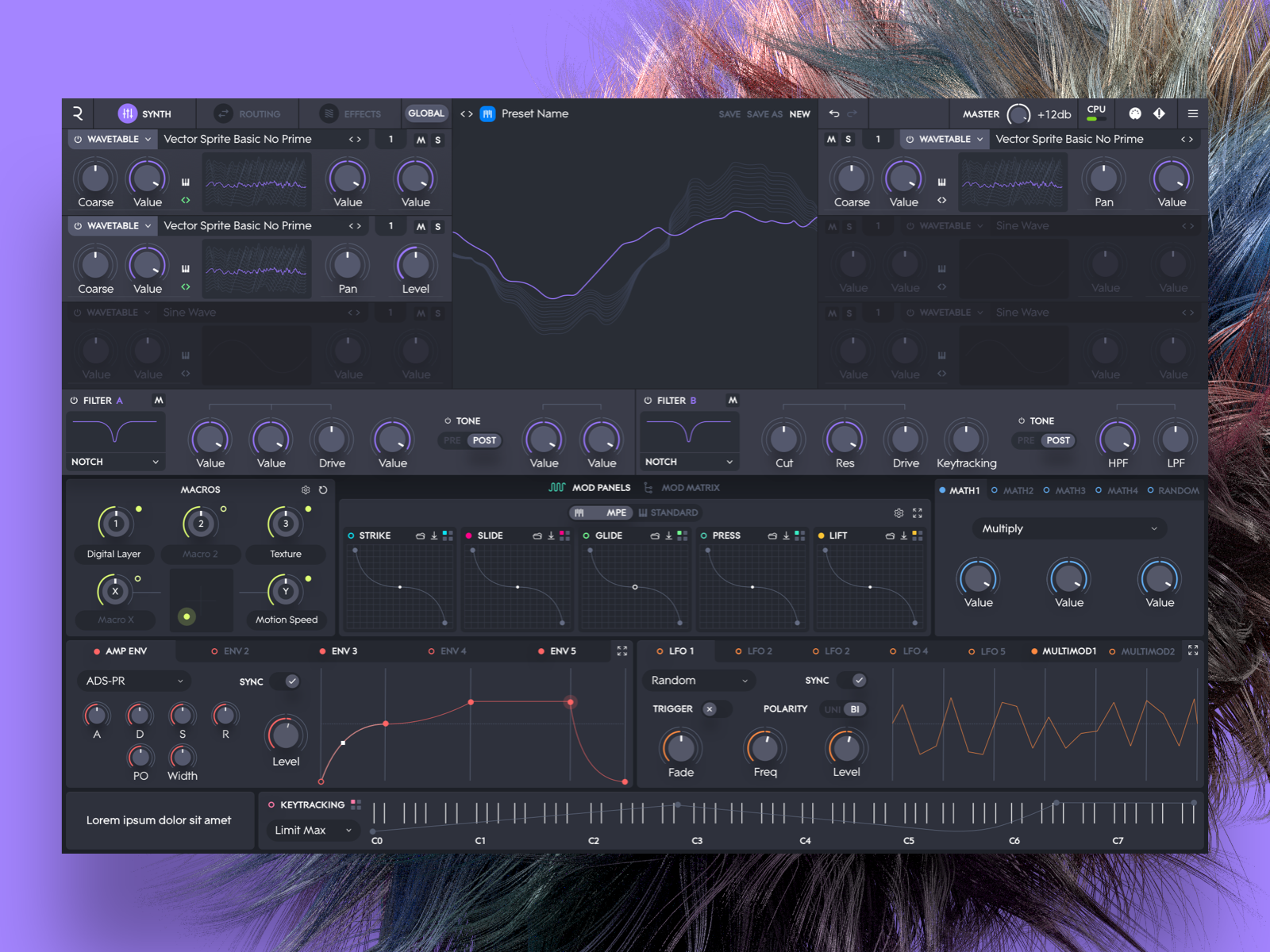Open the mod panels settings gear
This screenshot has height=952, width=1270.
pos(899,512)
